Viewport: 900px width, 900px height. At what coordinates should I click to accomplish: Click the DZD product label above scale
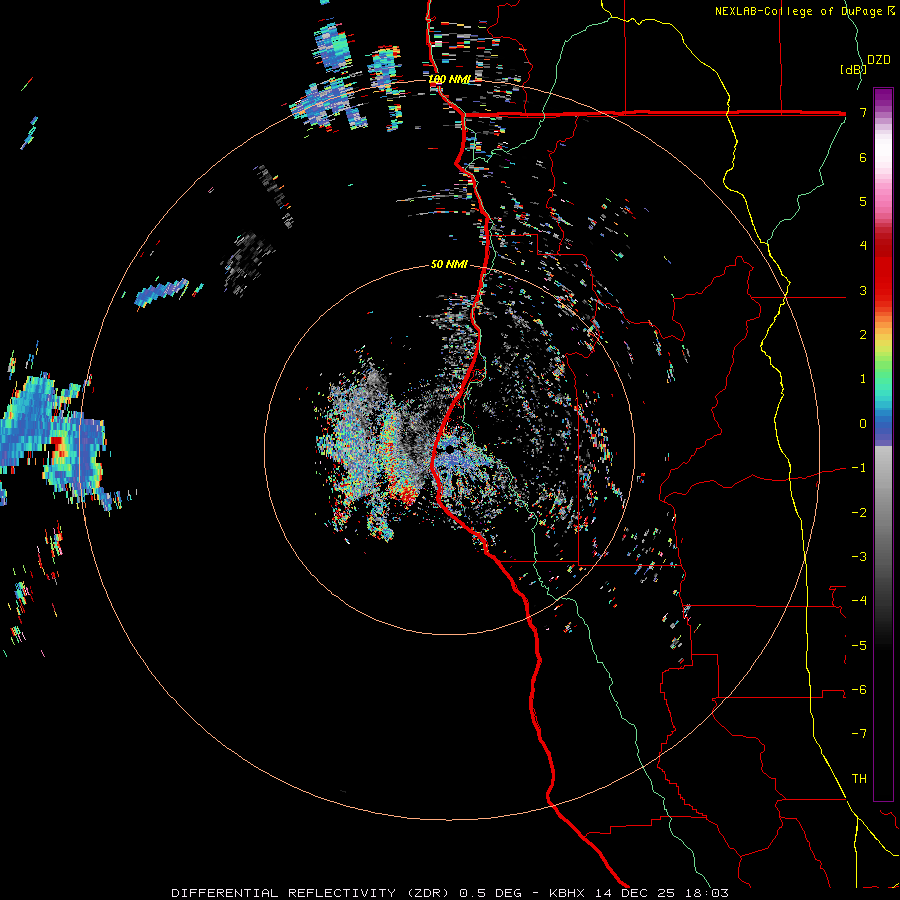pyautogui.click(x=879, y=60)
